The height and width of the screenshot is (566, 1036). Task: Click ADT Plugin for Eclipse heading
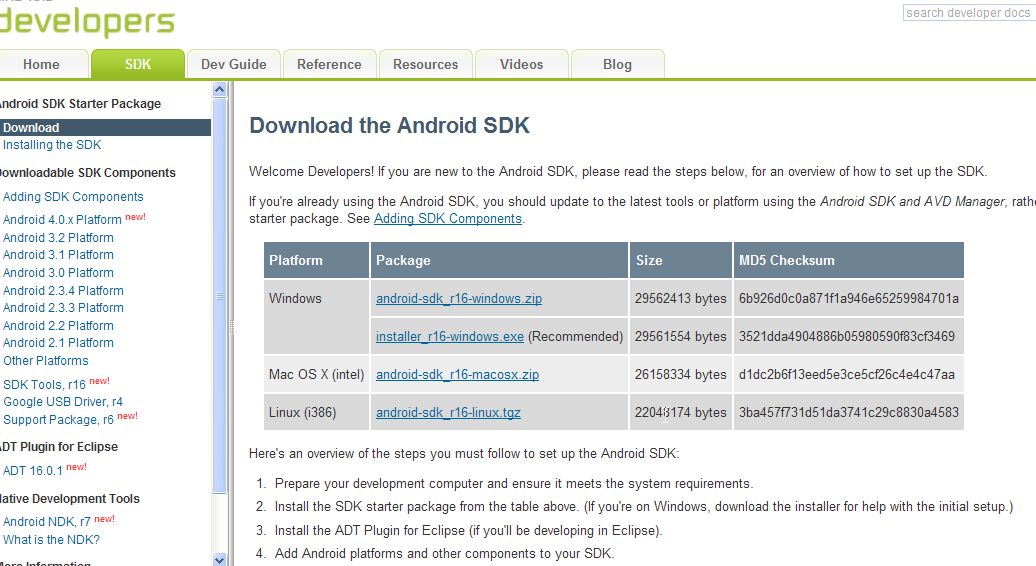(59, 447)
